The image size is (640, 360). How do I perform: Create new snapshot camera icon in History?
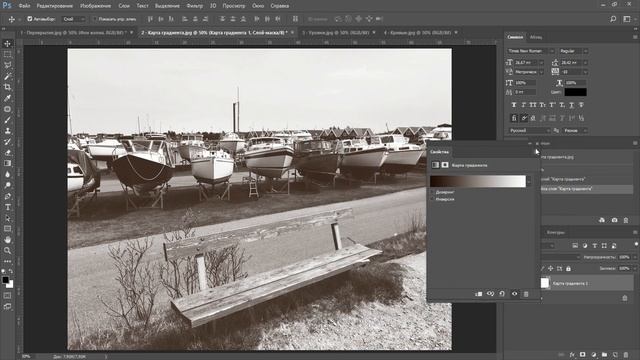(614, 220)
